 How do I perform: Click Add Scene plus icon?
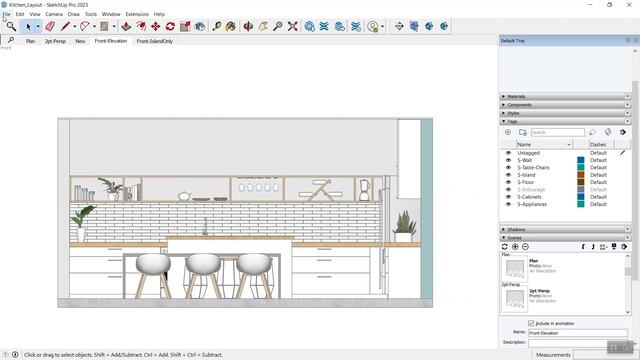[x=515, y=247]
